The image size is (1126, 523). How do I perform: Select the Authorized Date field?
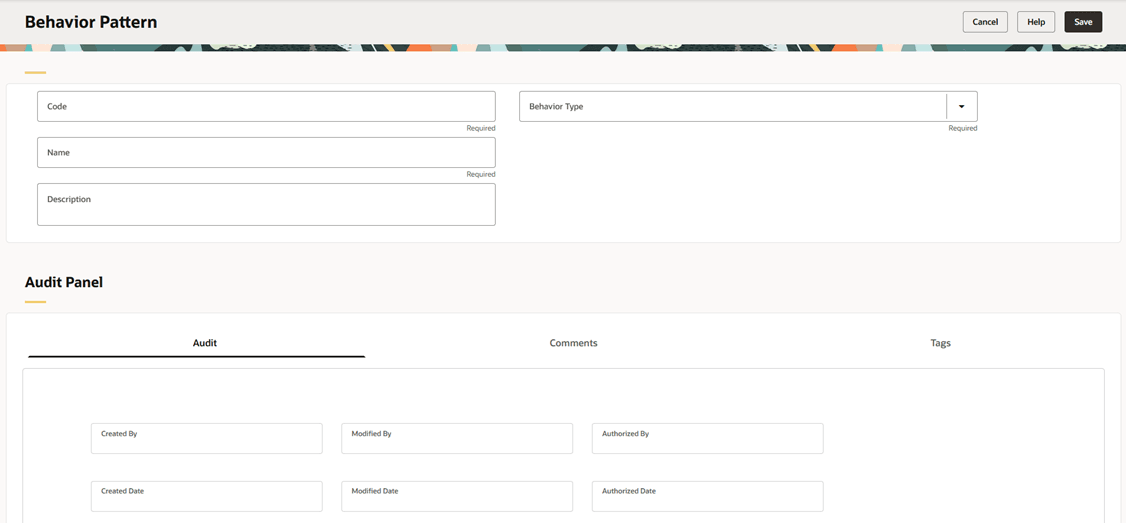click(707, 496)
